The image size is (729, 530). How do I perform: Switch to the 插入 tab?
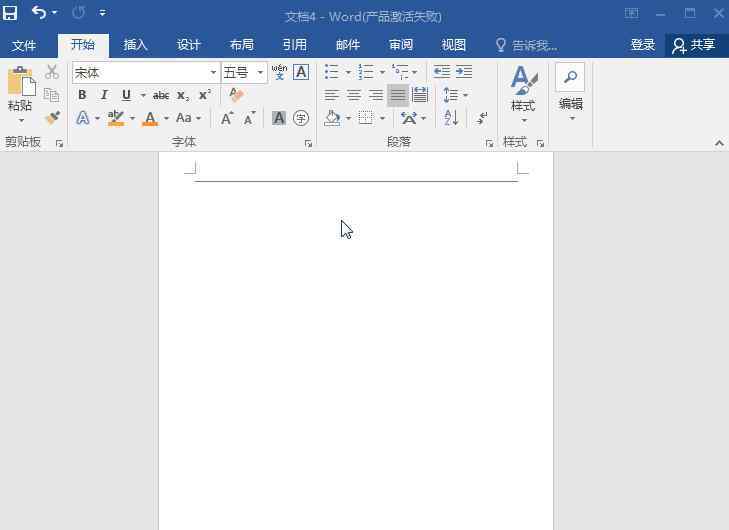[x=135, y=45]
